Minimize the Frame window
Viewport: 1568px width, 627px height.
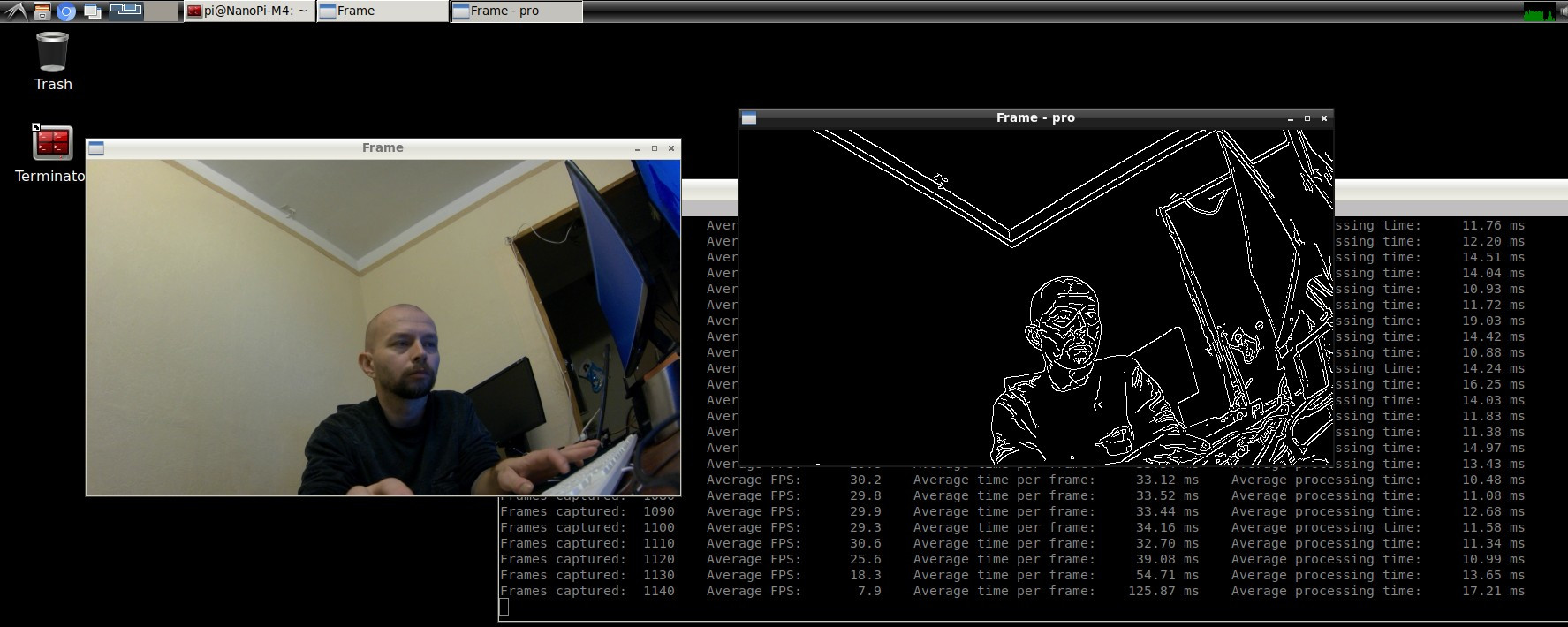[x=638, y=148]
